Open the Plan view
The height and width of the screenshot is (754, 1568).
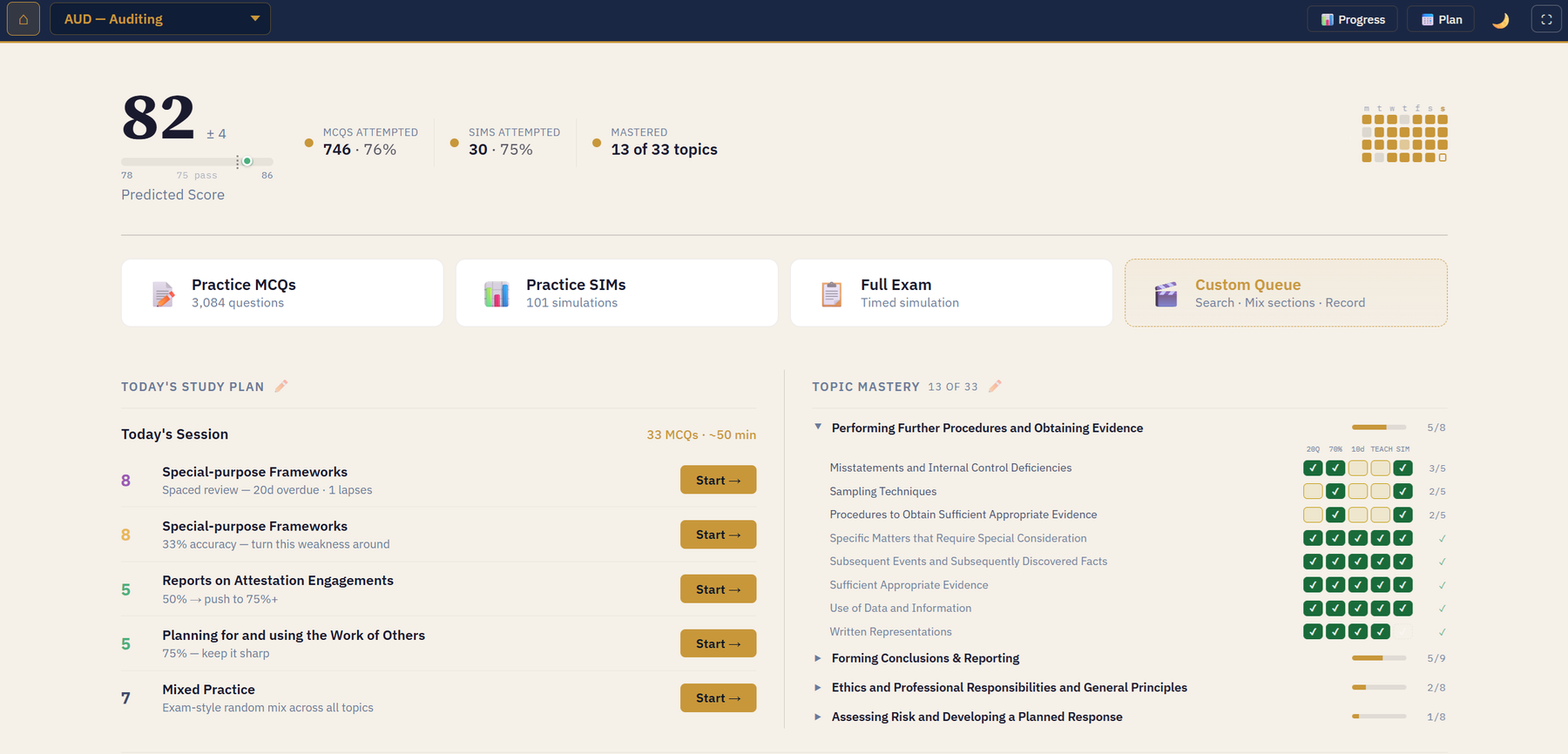click(1441, 19)
